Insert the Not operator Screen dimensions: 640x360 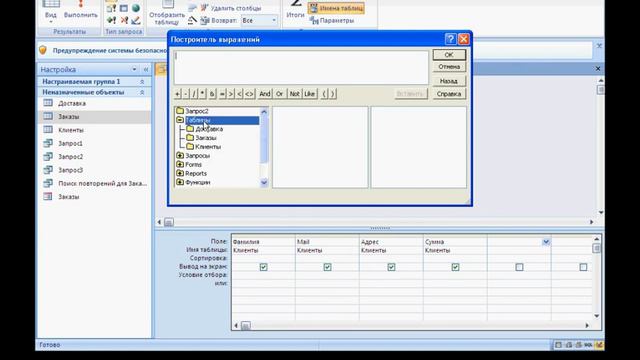pos(294,94)
